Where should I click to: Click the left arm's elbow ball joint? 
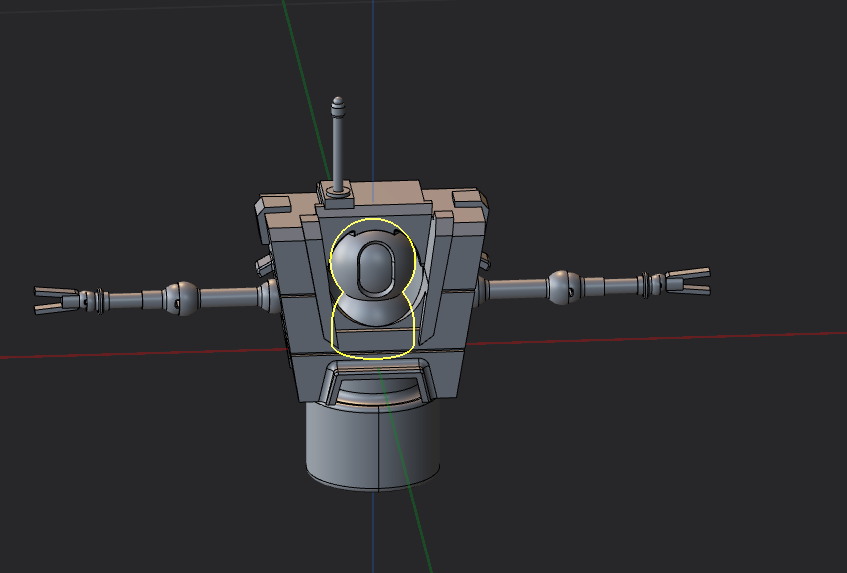click(x=183, y=298)
